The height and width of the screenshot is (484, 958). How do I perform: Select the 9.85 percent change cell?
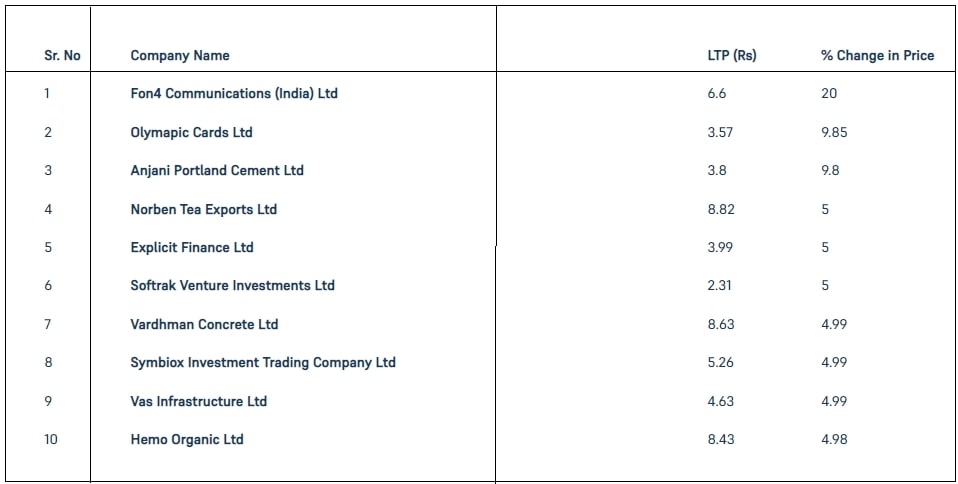(x=834, y=132)
